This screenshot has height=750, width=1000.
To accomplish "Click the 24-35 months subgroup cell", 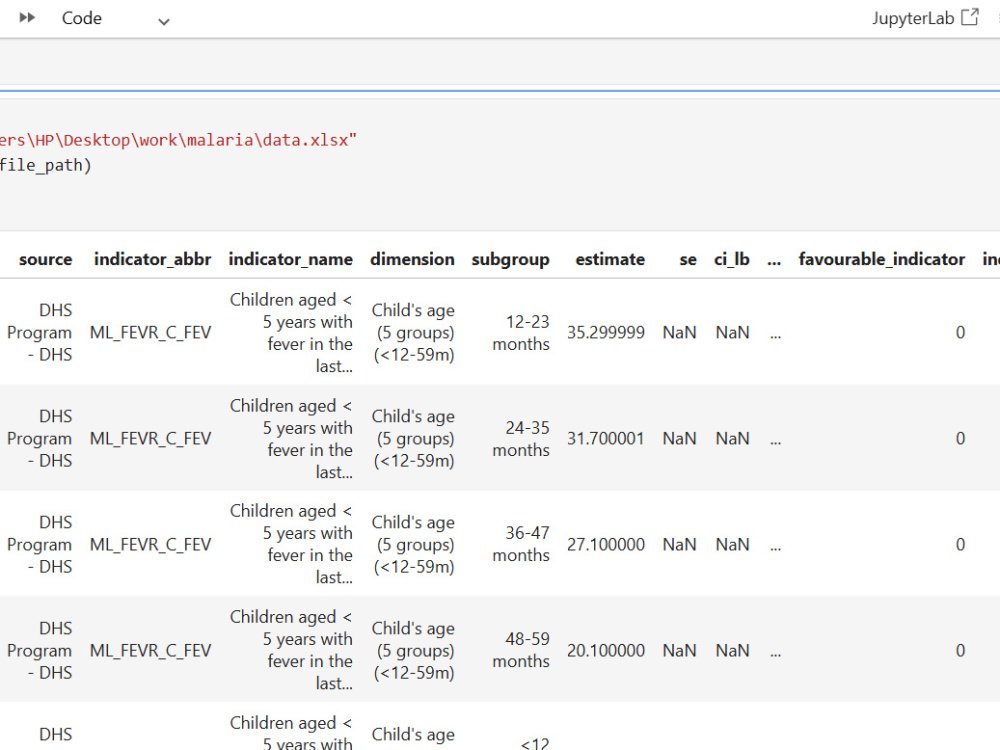I will pos(521,439).
